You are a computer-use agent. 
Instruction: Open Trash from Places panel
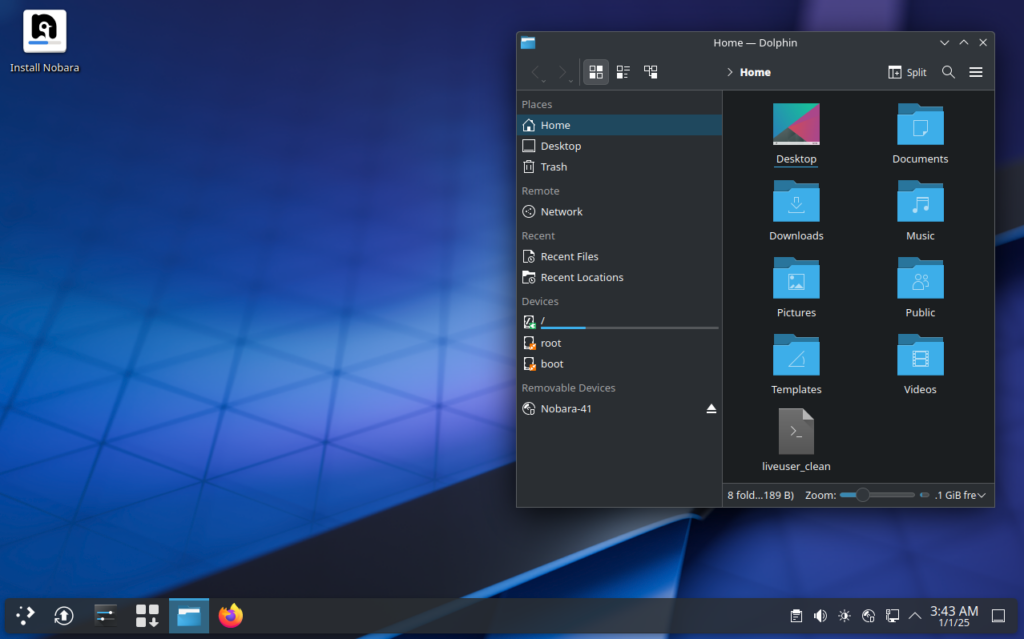pos(619,167)
